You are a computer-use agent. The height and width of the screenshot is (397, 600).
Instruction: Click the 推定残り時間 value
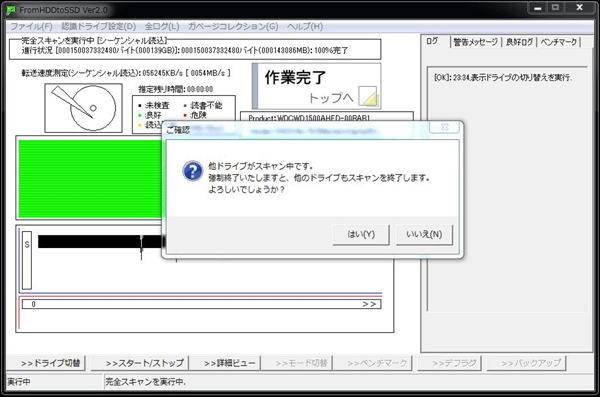[x=200, y=89]
